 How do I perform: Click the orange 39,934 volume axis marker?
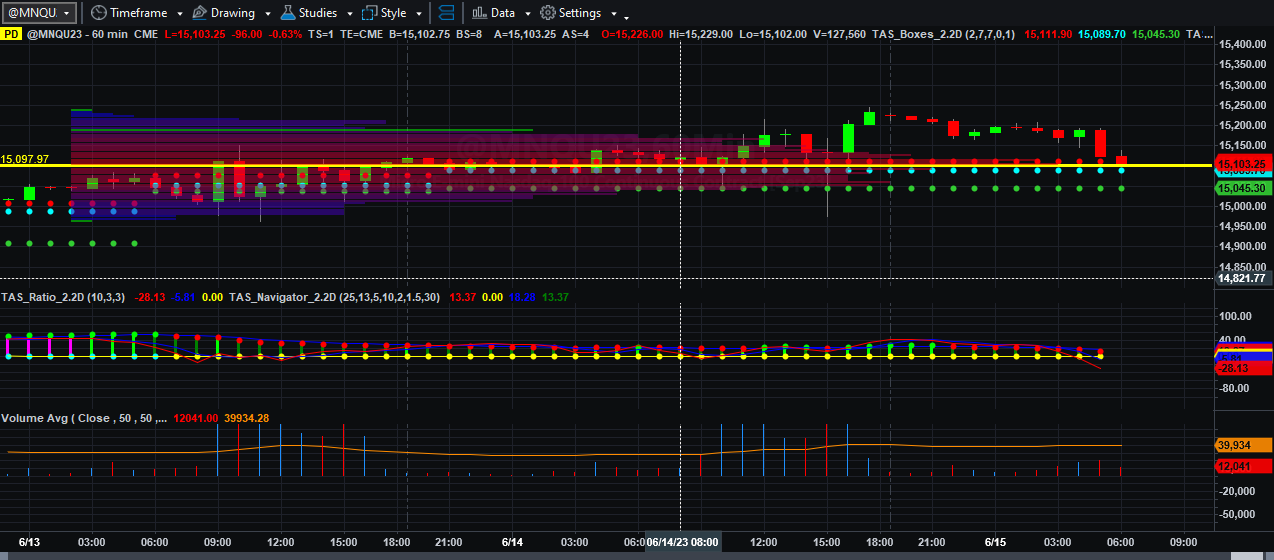(x=1242, y=445)
